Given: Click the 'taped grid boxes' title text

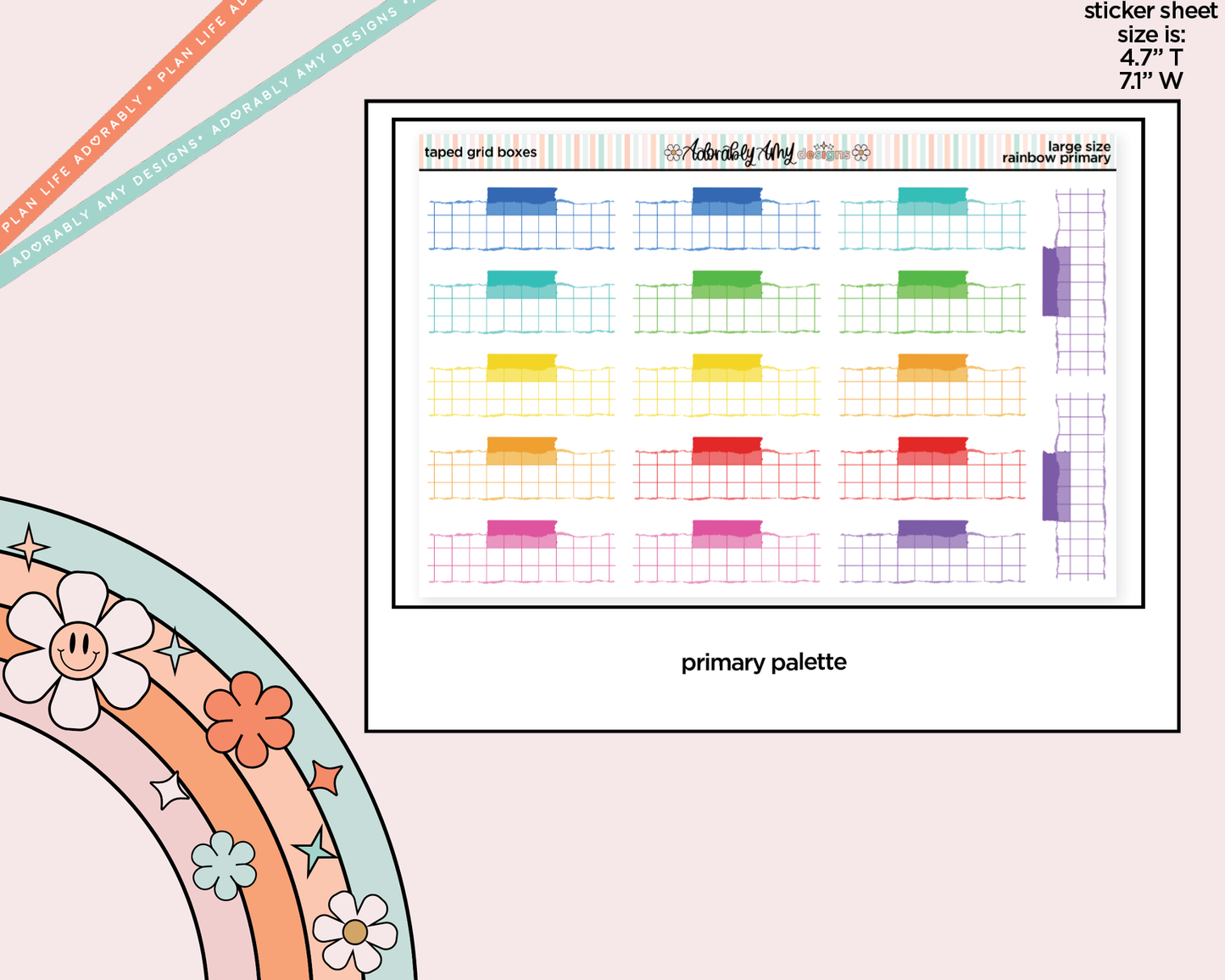Looking at the screenshot, I should click(481, 153).
